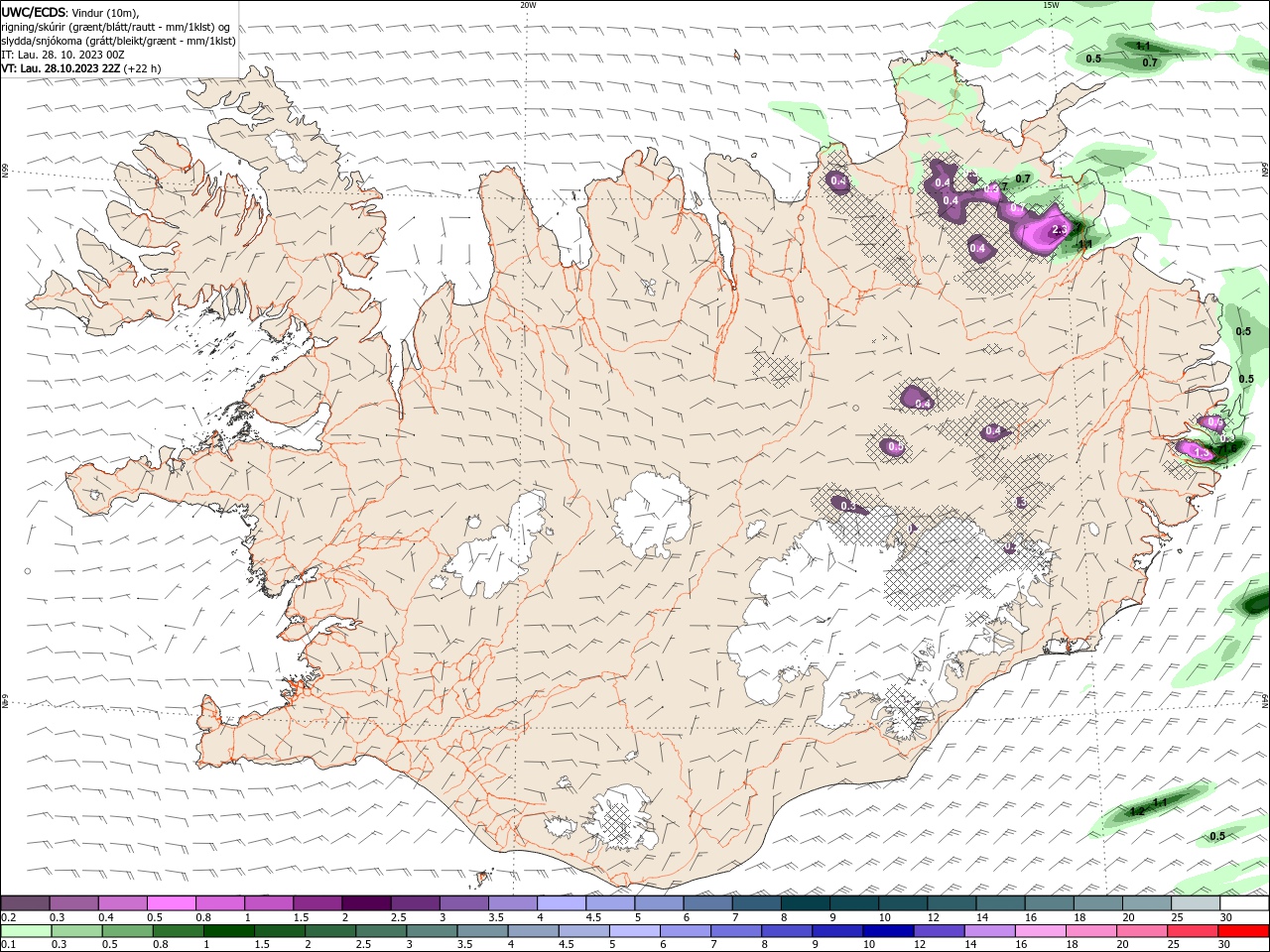This screenshot has height=952, width=1270.
Task: Pick the light gray 25 swatch, snow scale
Action: click(1195, 902)
